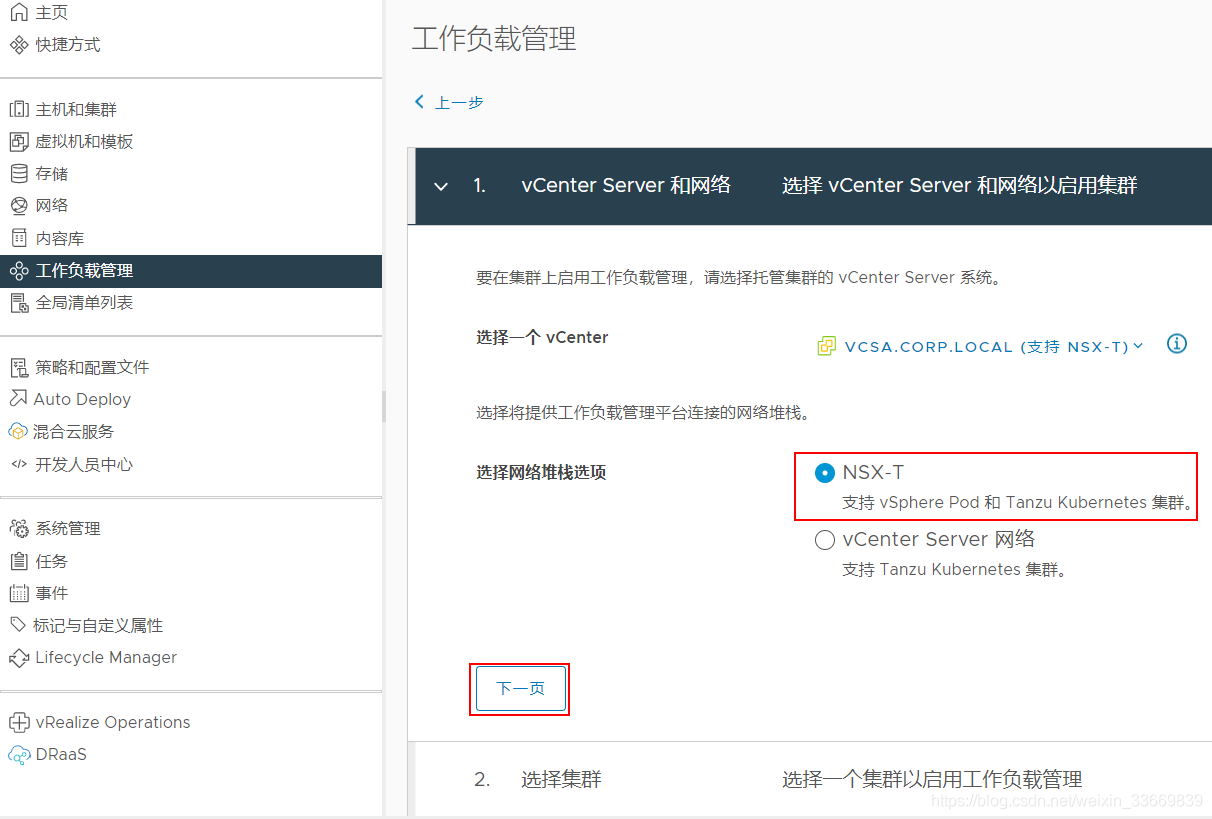
Task: Click the 网络 network globe icon
Action: coord(19,205)
